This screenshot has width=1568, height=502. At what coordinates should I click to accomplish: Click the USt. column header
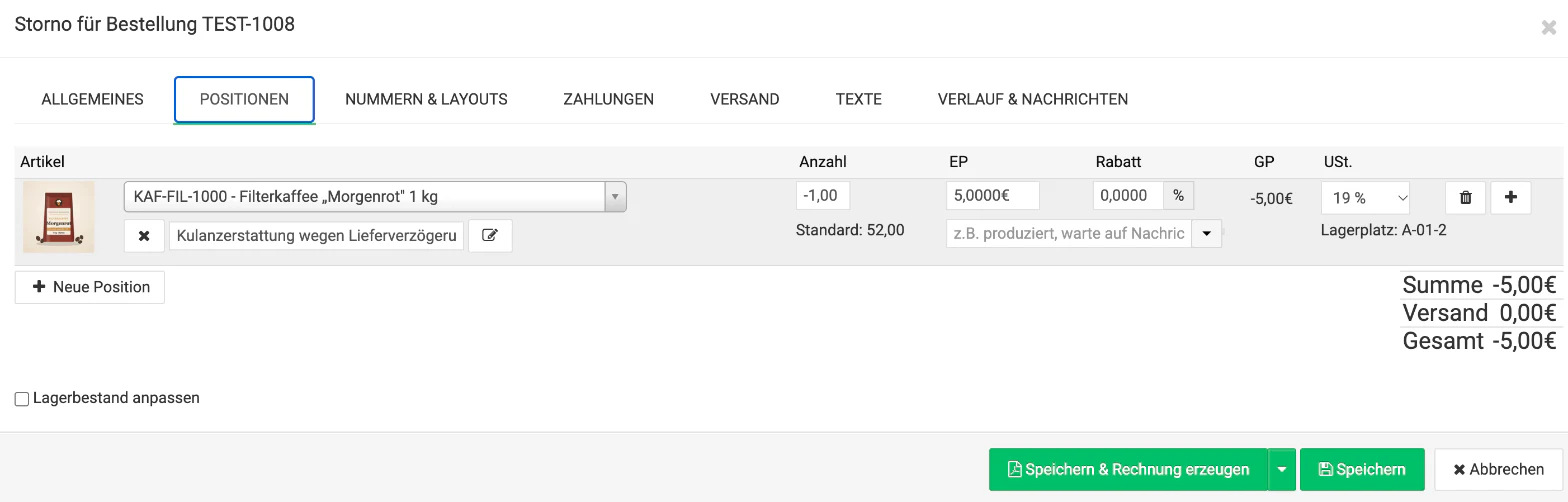[1337, 161]
